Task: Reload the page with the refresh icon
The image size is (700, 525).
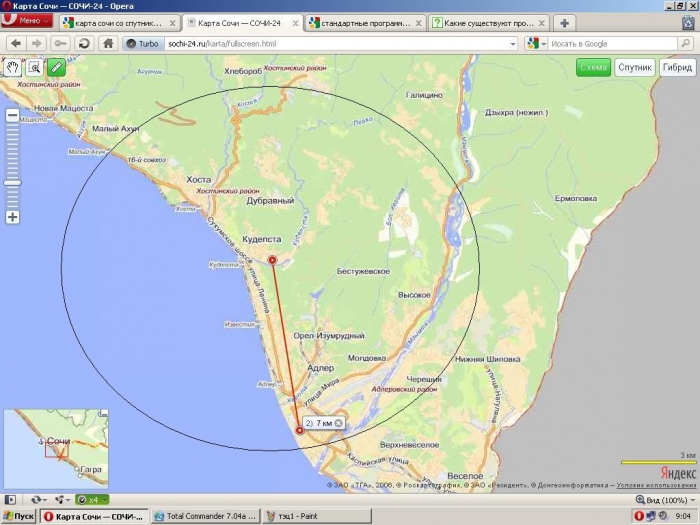Action: [84, 43]
